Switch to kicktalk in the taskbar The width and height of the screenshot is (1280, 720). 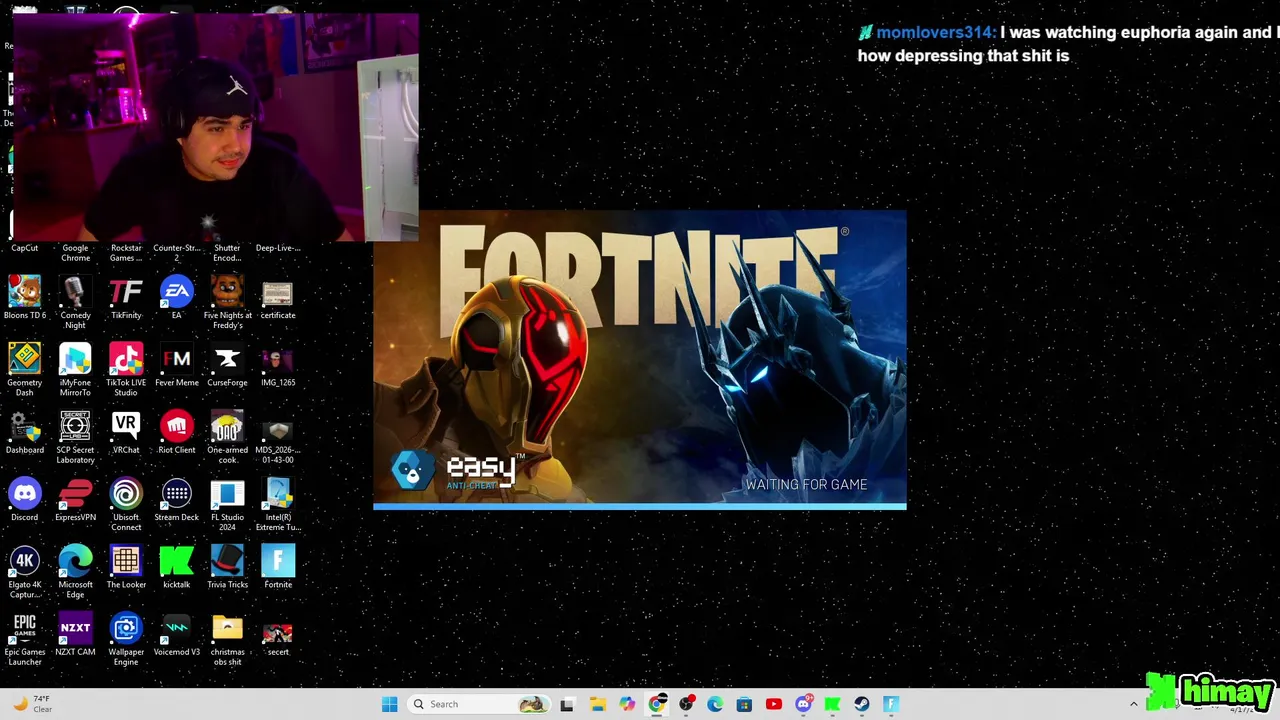pyautogui.click(x=832, y=704)
